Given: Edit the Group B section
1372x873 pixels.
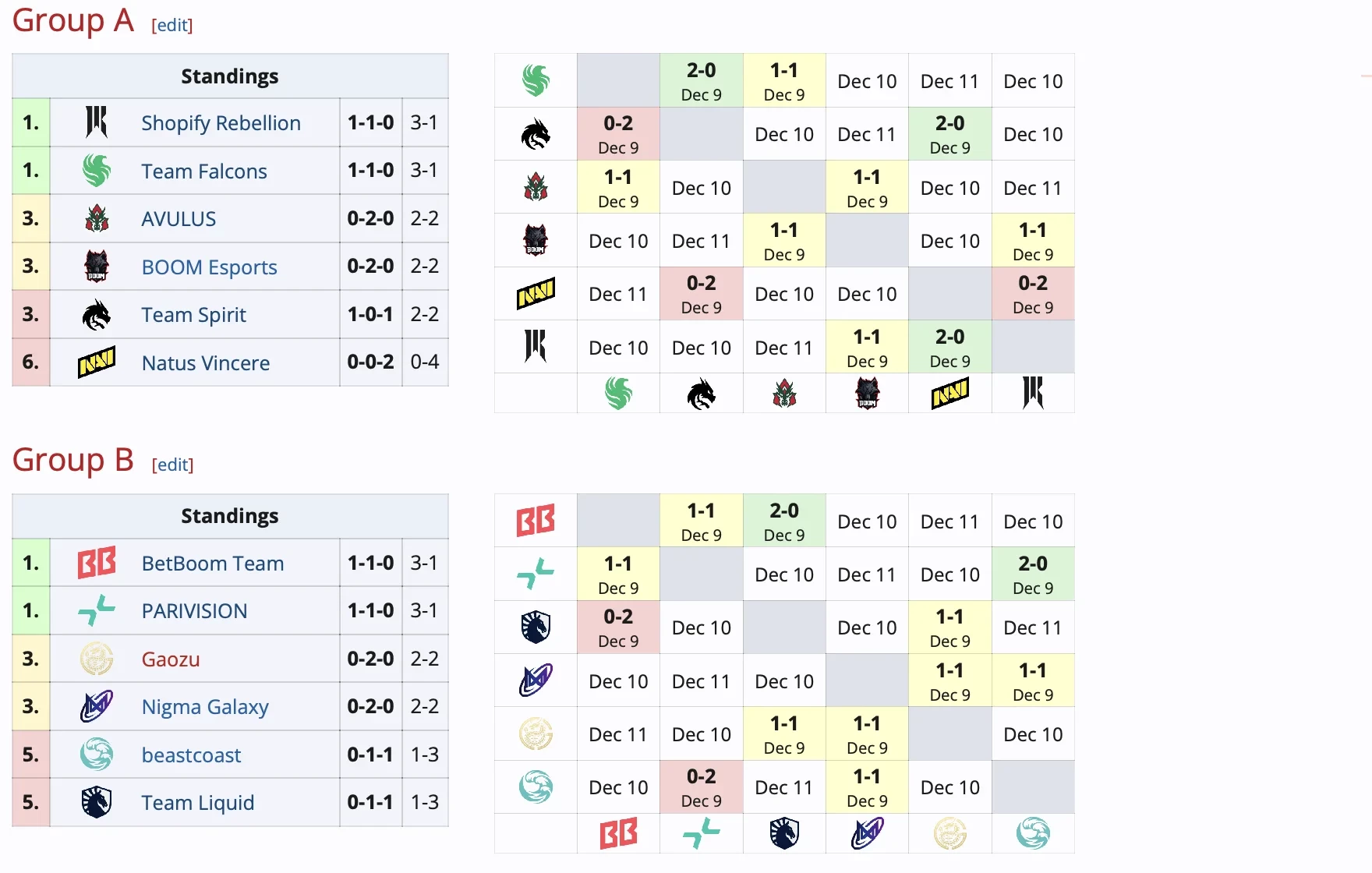Looking at the screenshot, I should tap(172, 465).
